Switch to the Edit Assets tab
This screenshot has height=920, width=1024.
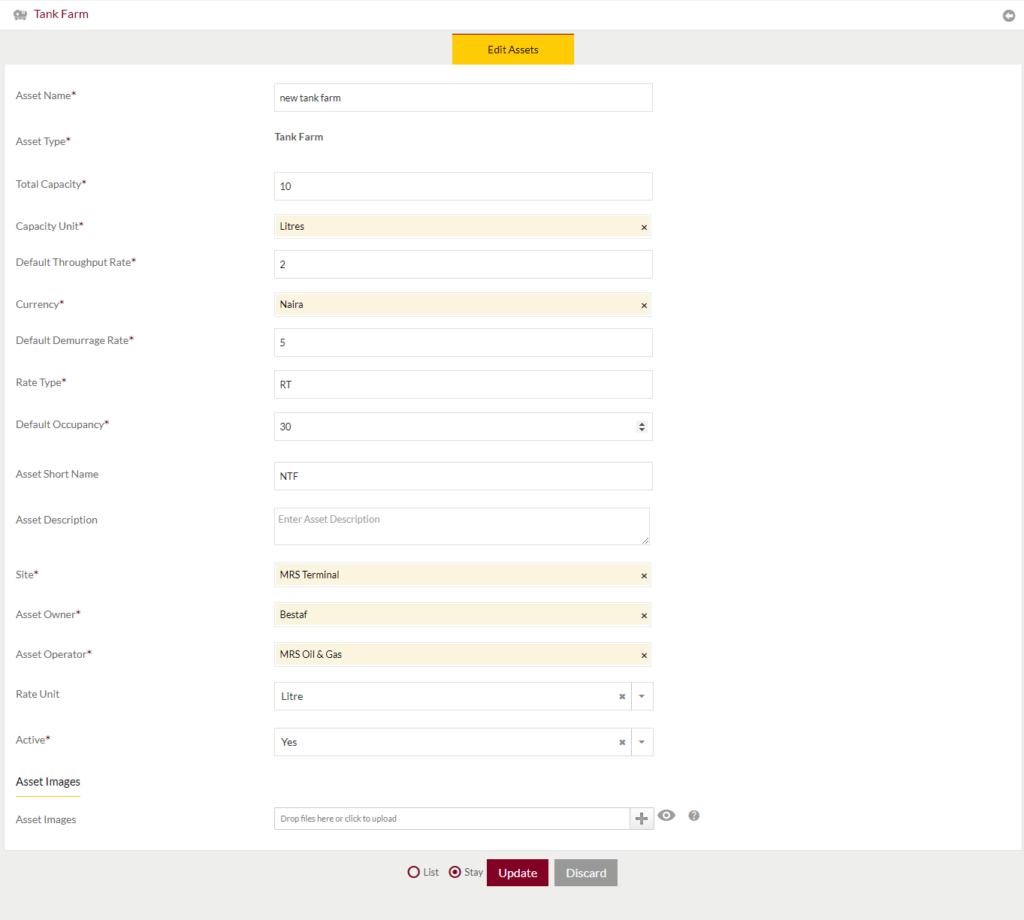point(513,50)
